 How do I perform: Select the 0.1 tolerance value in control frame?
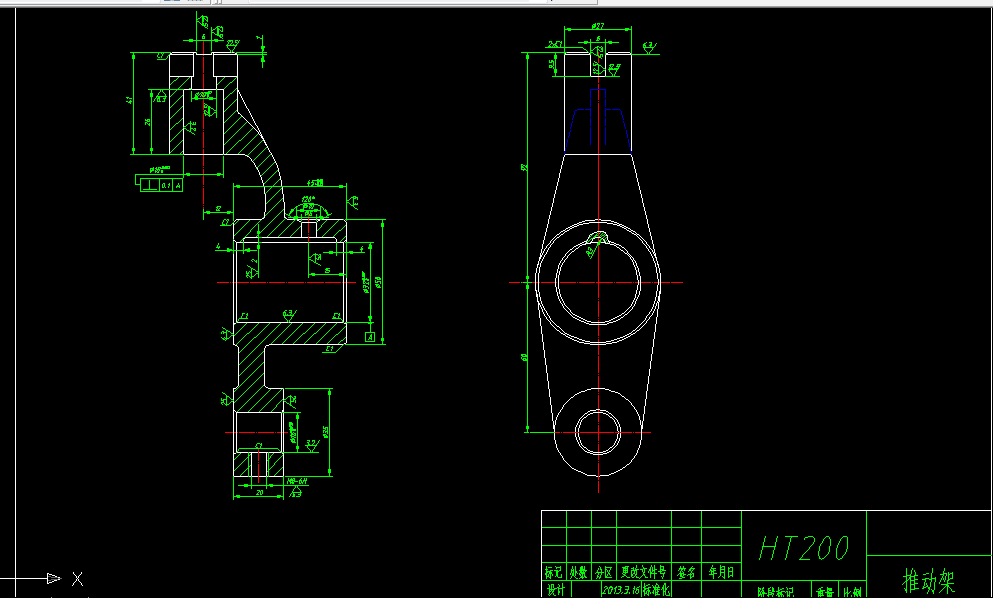[166, 186]
